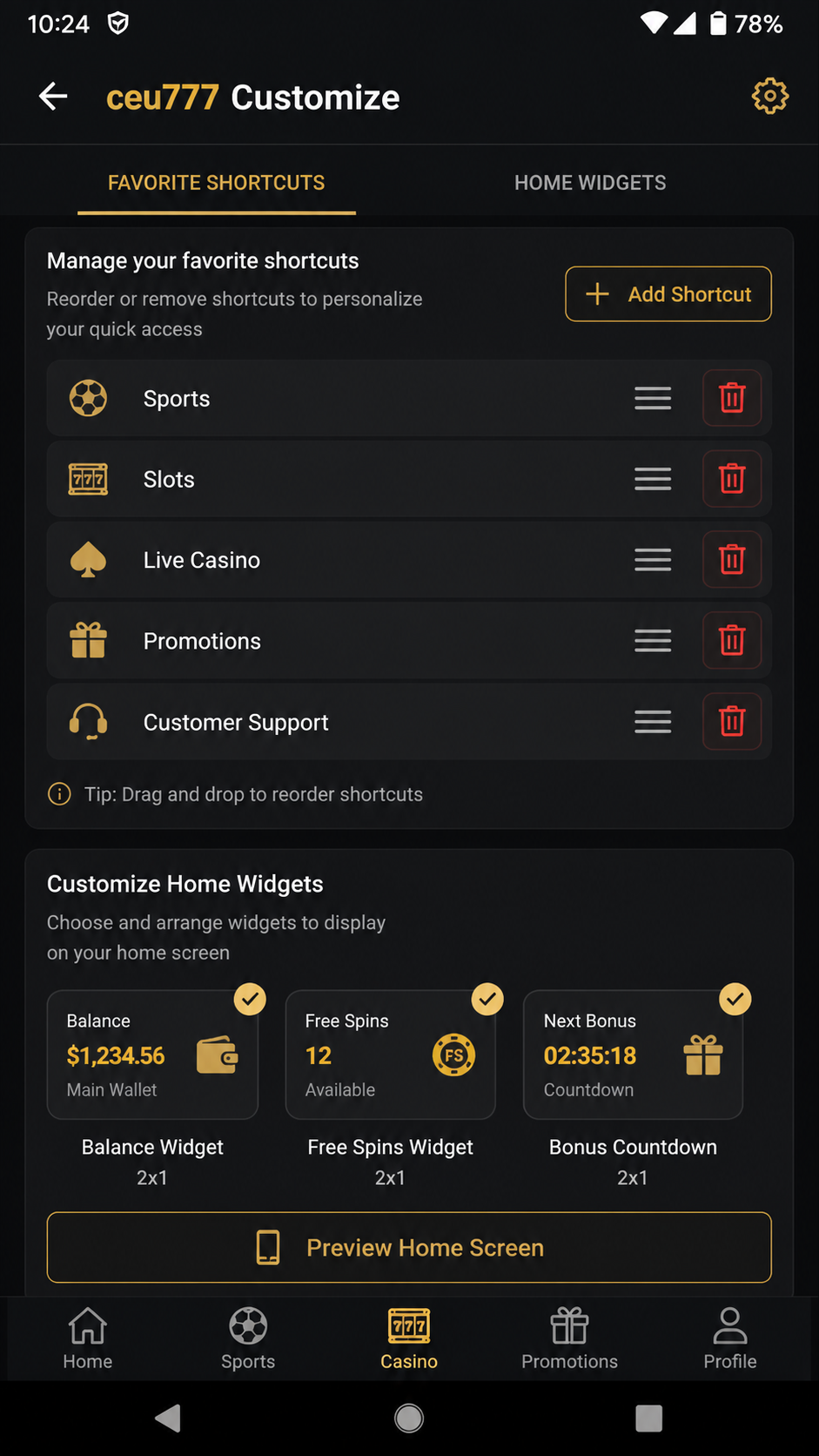The image size is (819, 1456).
Task: Tap the Android home button
Action: click(x=409, y=1418)
